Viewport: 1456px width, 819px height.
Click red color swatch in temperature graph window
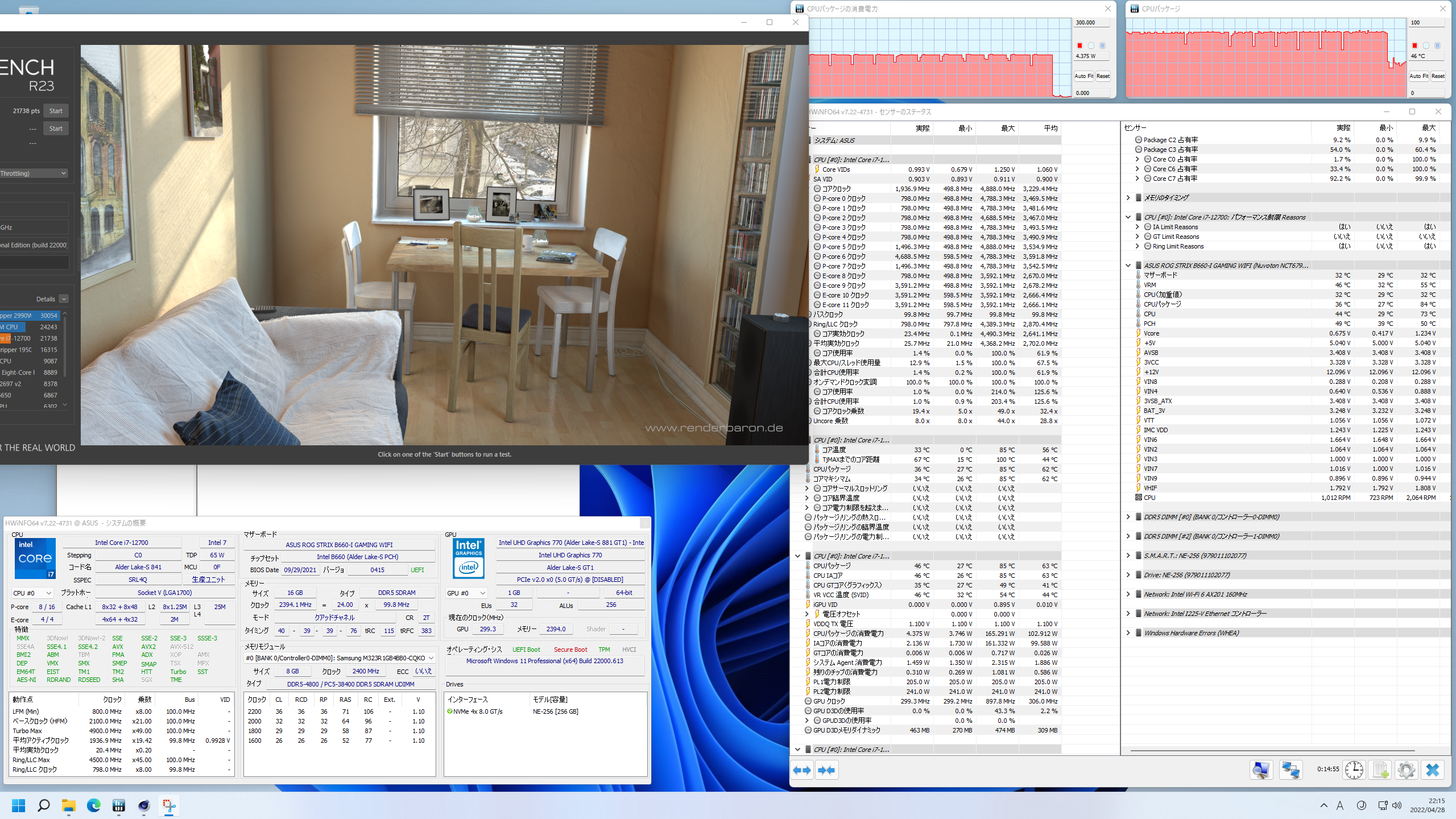tap(1414, 45)
